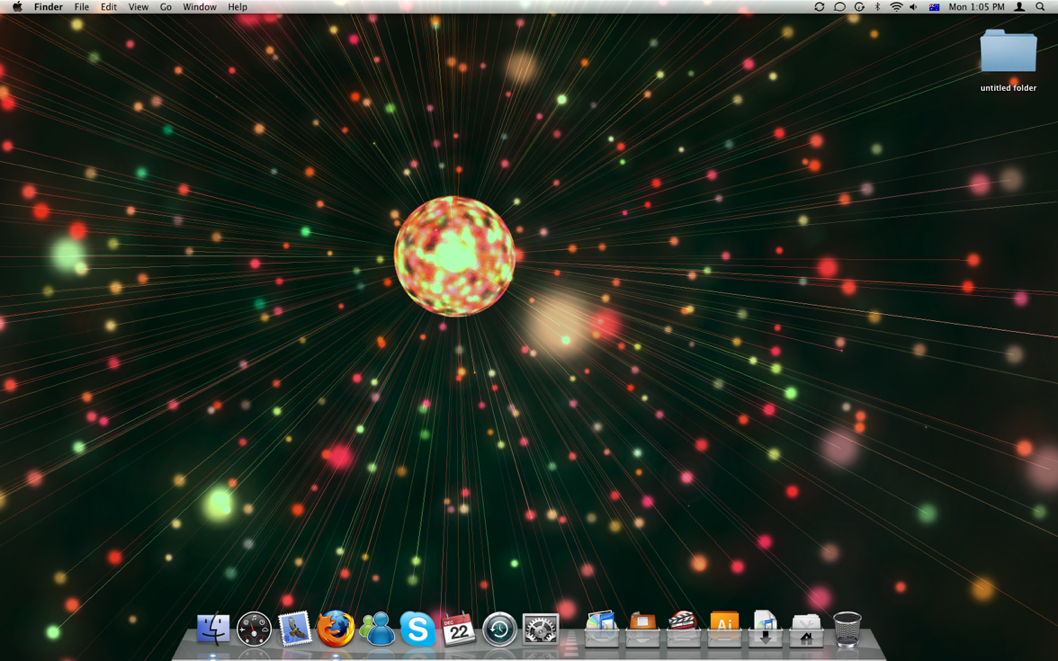The width and height of the screenshot is (1058, 661).
Task: Open Spotlight search magnifier
Action: click(1040, 7)
